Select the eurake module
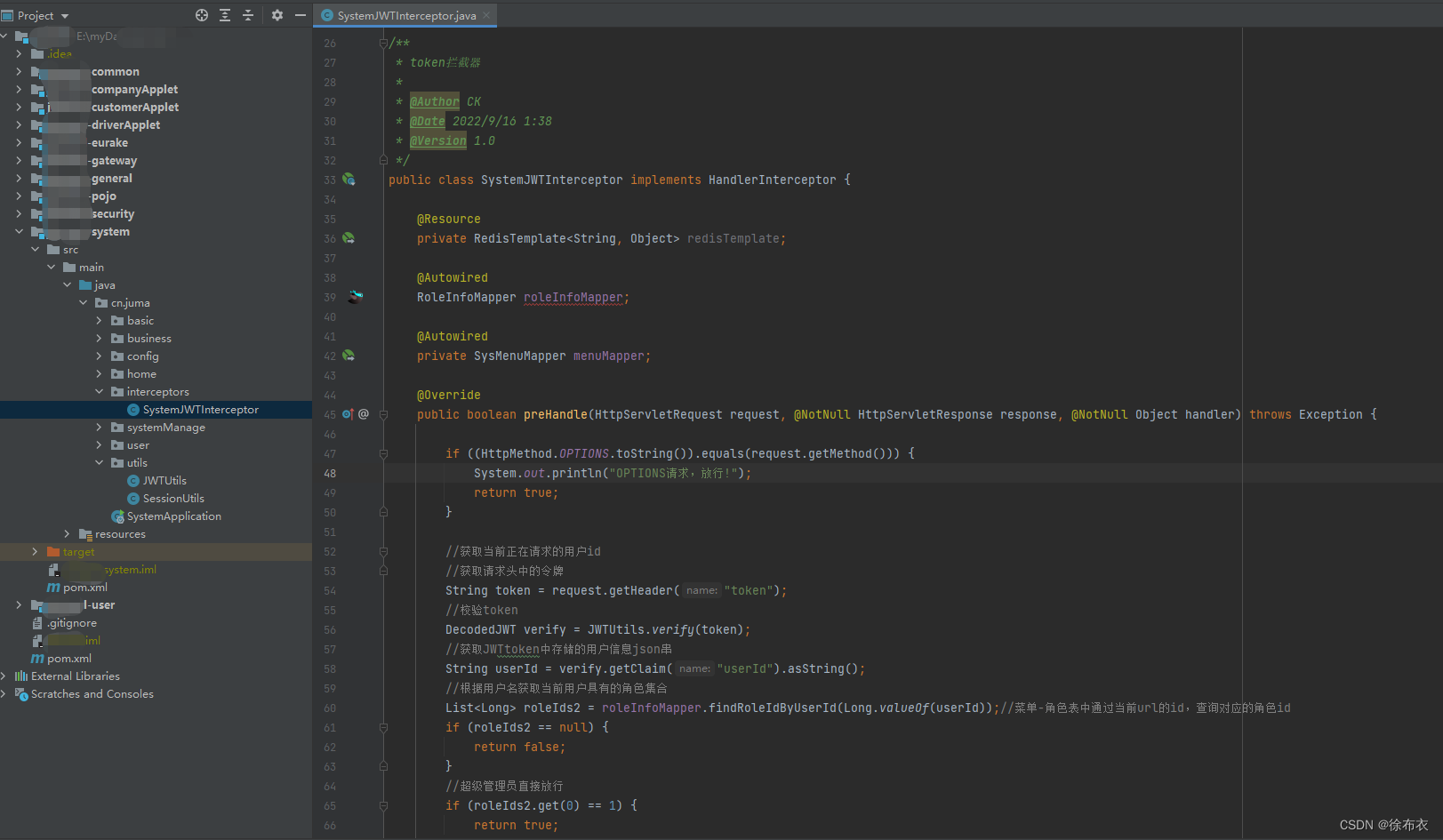This screenshot has width=1443, height=840. click(x=109, y=142)
